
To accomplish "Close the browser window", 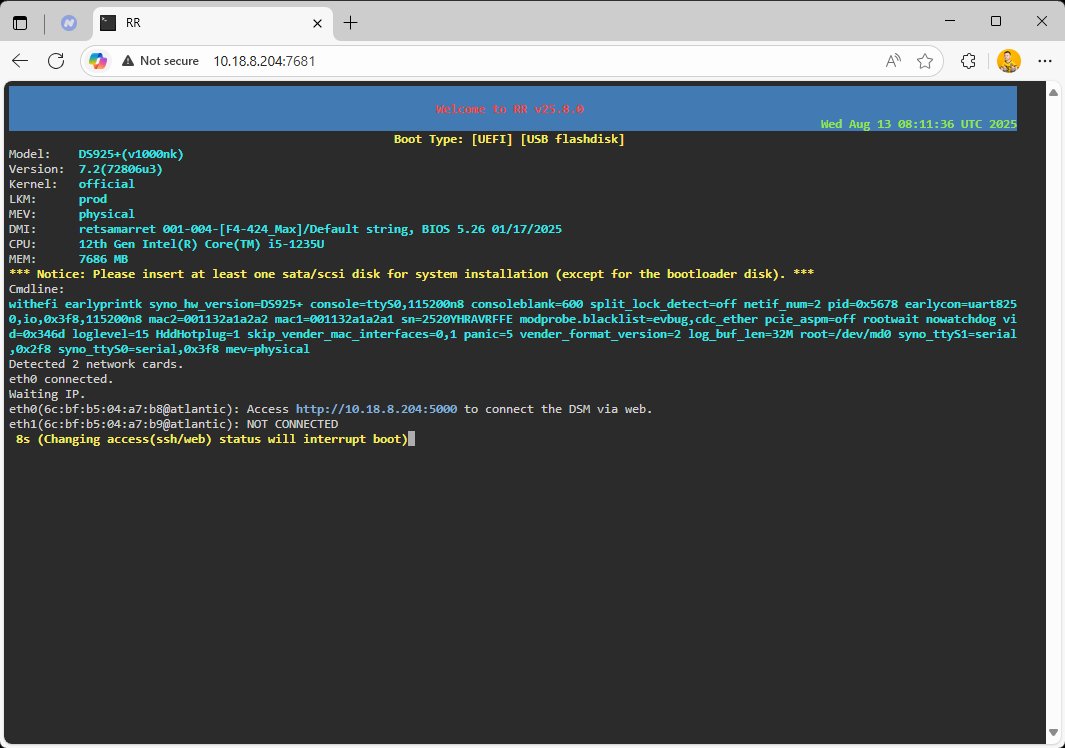I will pos(1042,21).
